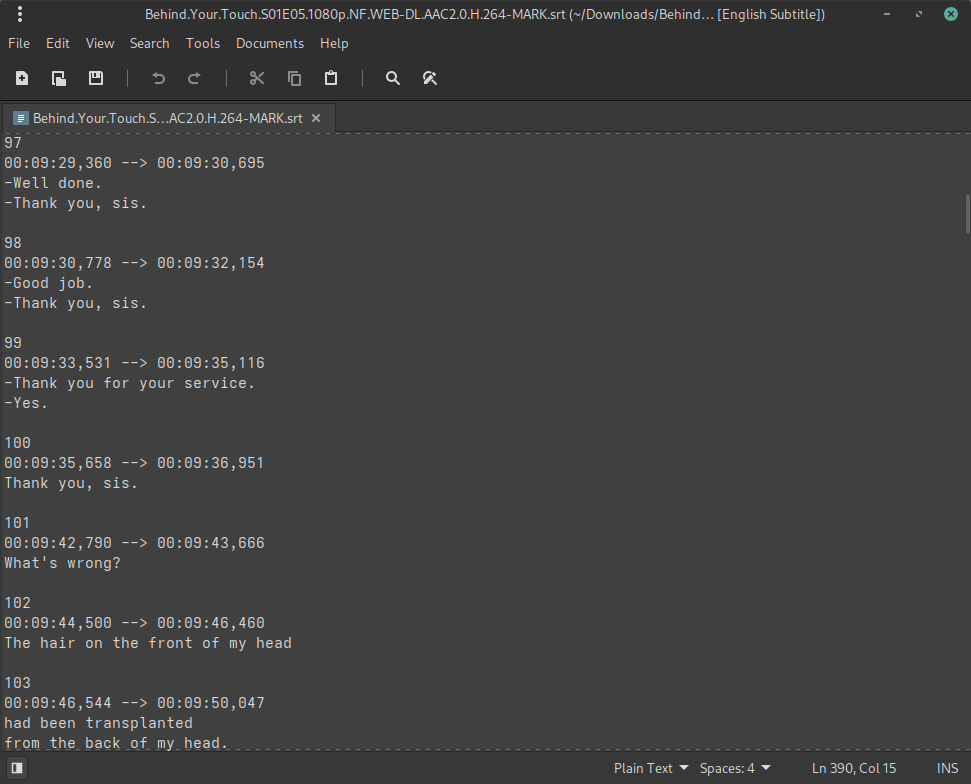Save the document using the floppy icon
Image resolution: width=971 pixels, height=784 pixels.
pos(95,78)
